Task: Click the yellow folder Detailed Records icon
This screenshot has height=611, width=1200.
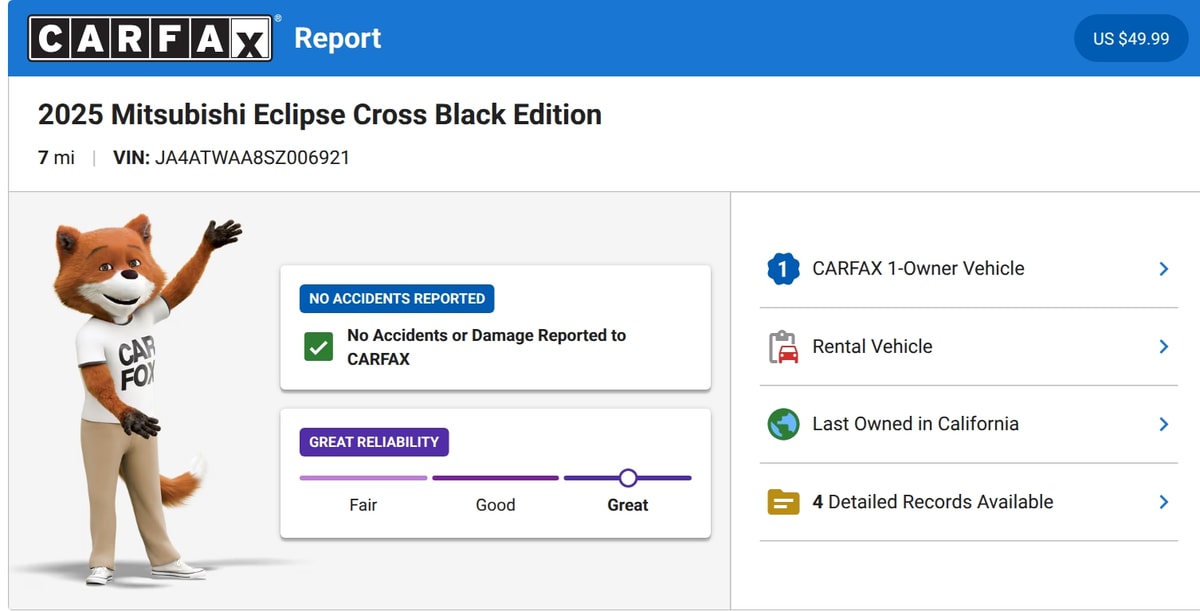Action: 783,502
